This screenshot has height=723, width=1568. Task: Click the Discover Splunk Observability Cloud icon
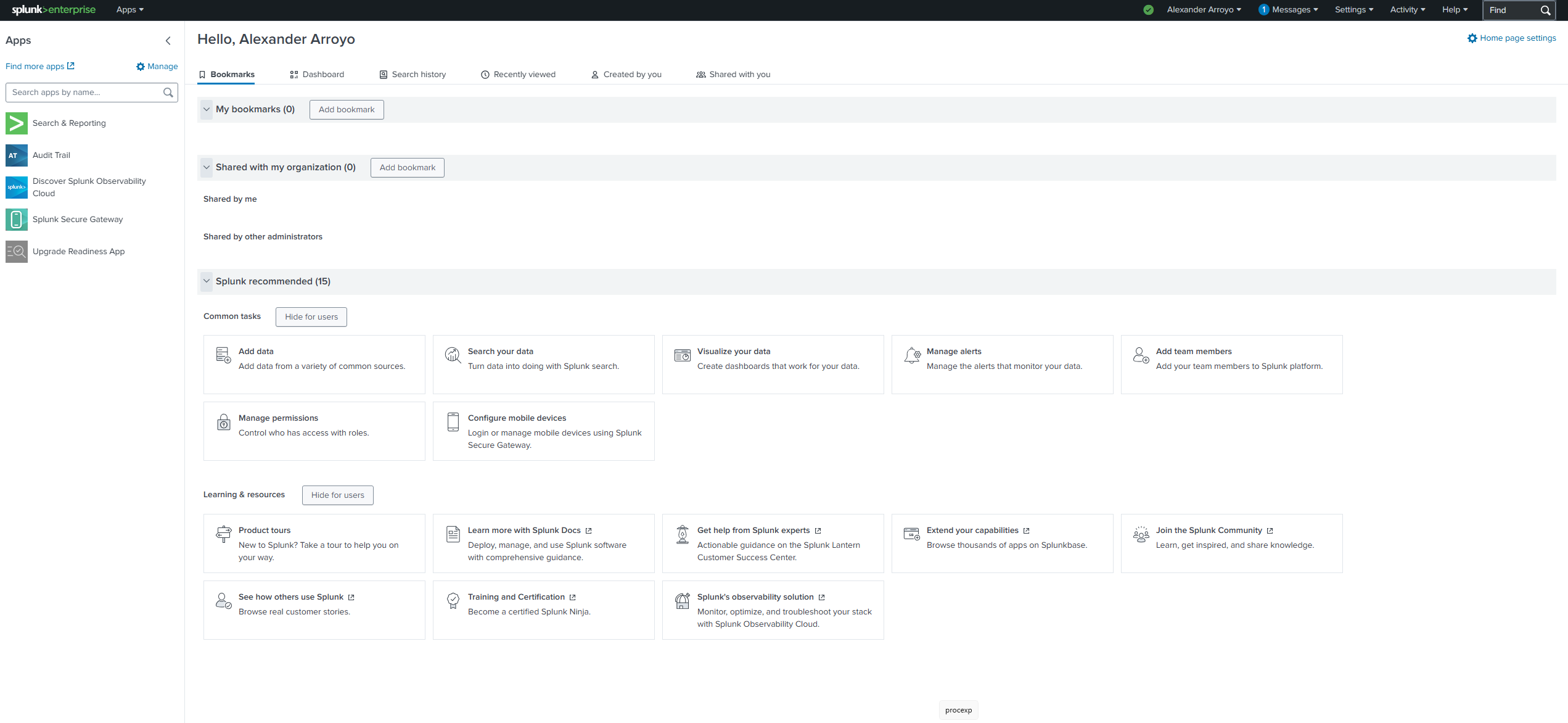[x=17, y=188]
